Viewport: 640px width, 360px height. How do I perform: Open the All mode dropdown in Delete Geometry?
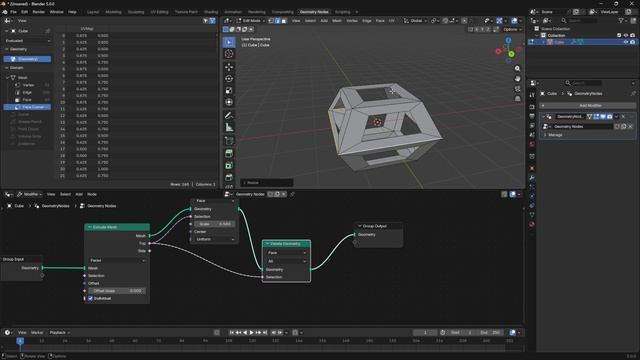[x=286, y=261]
